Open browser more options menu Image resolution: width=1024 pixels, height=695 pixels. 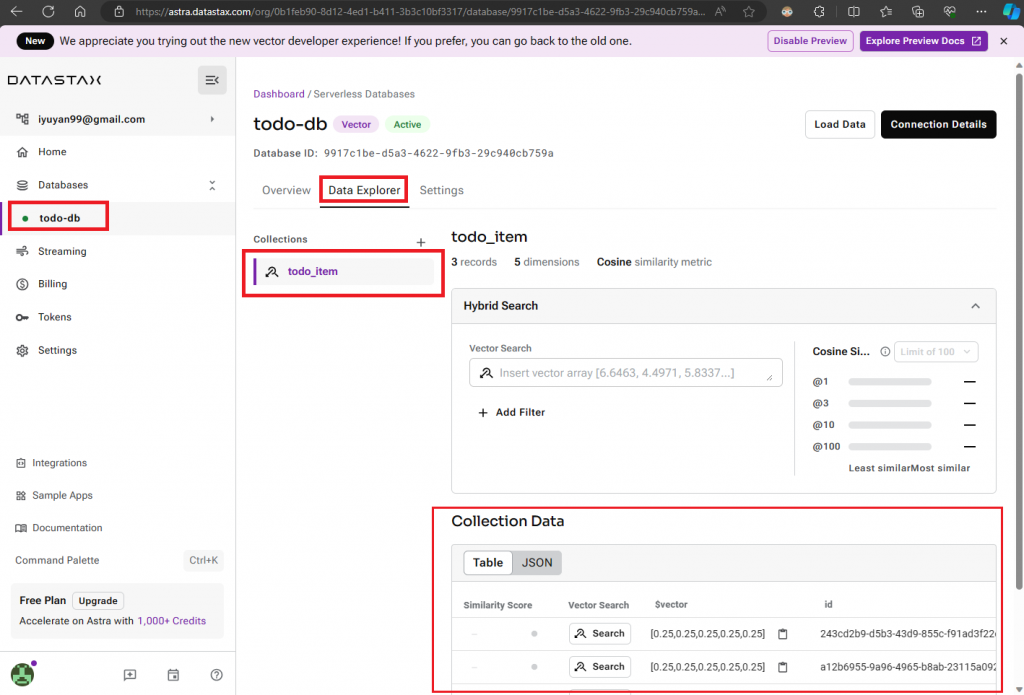point(981,11)
